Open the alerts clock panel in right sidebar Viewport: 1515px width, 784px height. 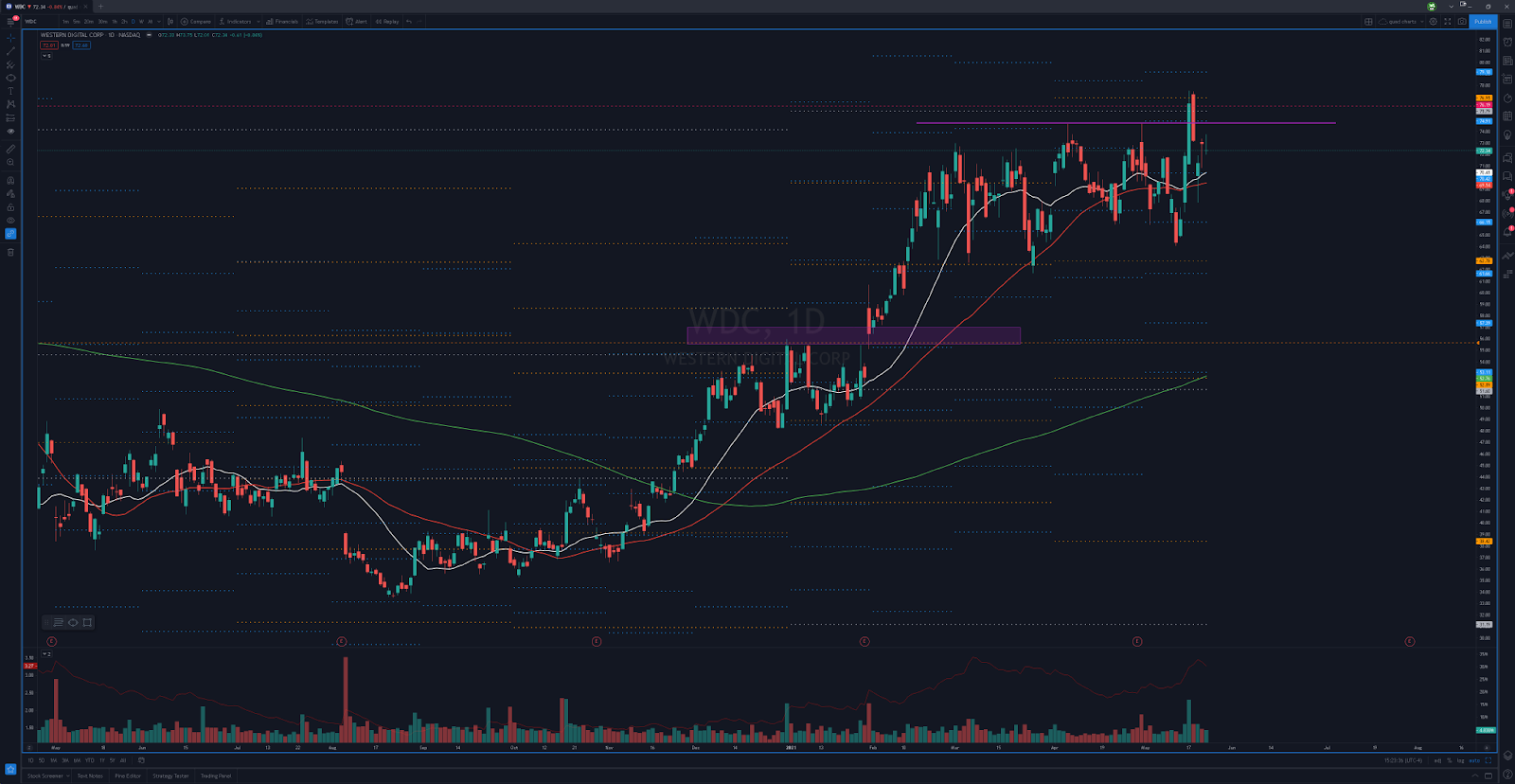[1507, 42]
